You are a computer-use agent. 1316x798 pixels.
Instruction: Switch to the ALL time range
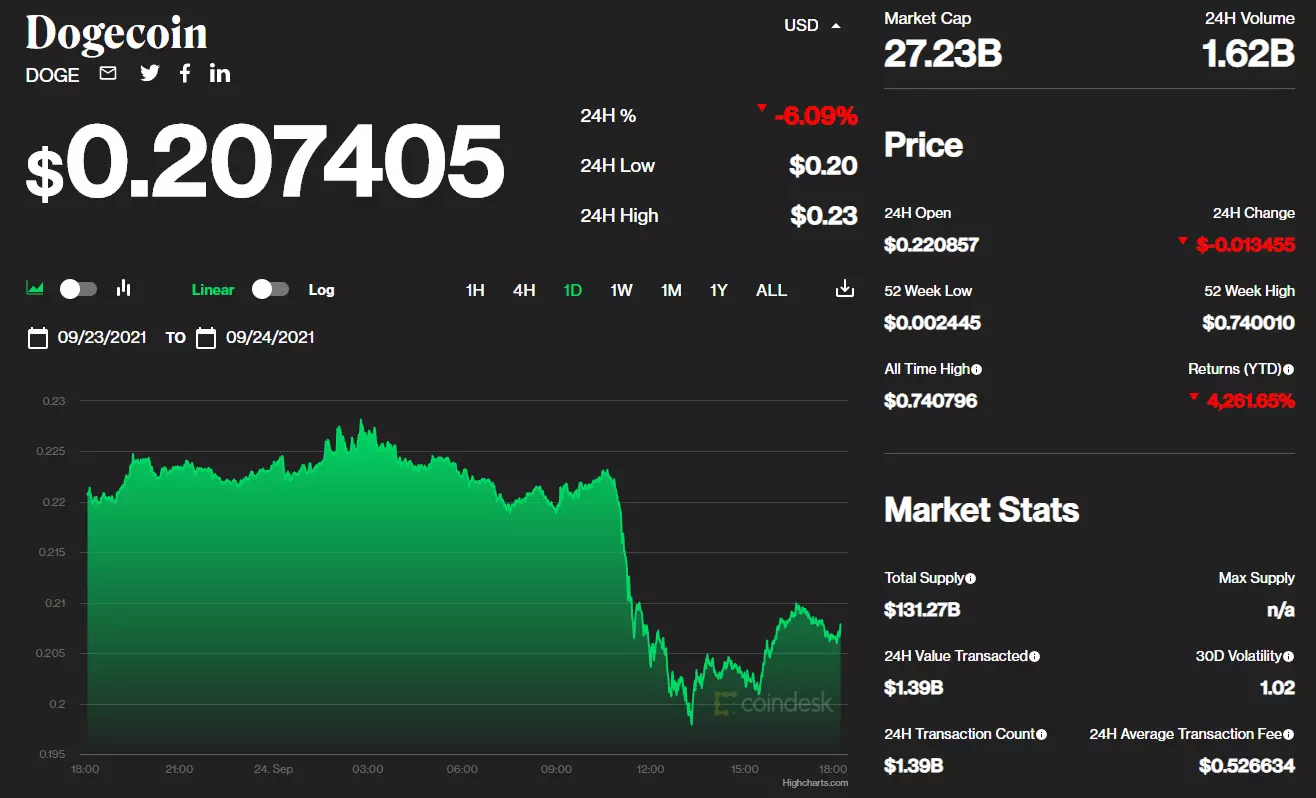[x=771, y=290]
